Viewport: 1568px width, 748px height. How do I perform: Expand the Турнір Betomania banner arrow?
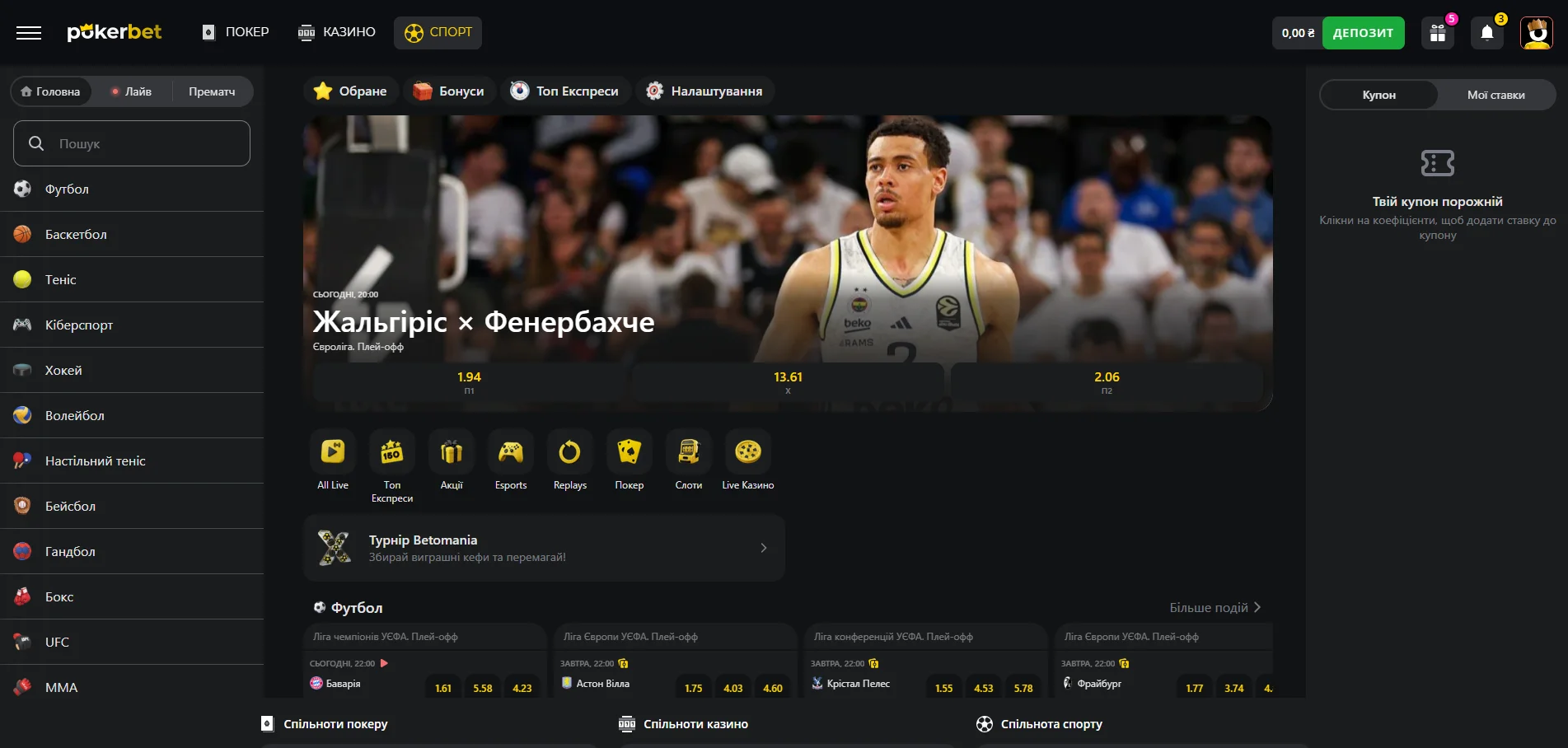point(764,548)
